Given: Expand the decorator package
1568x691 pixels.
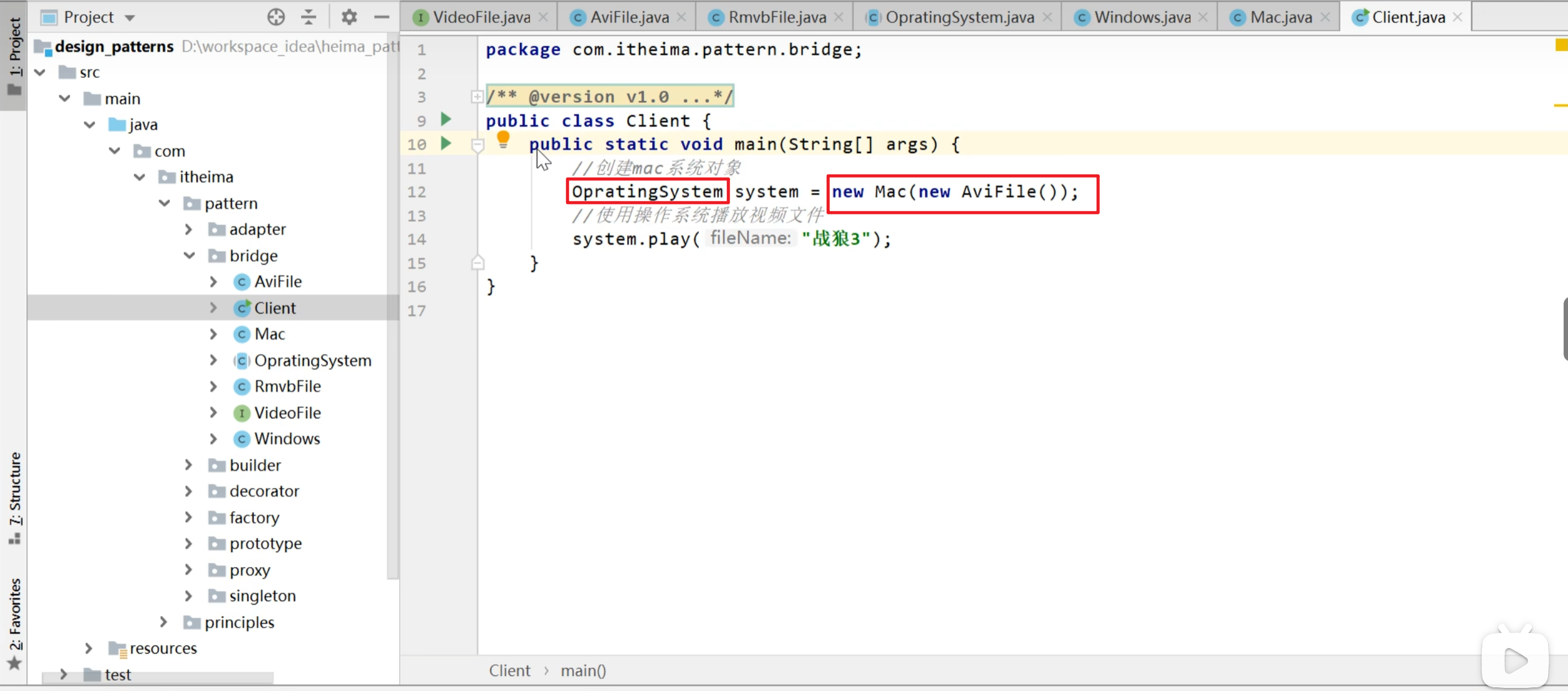Looking at the screenshot, I should pyautogui.click(x=188, y=491).
